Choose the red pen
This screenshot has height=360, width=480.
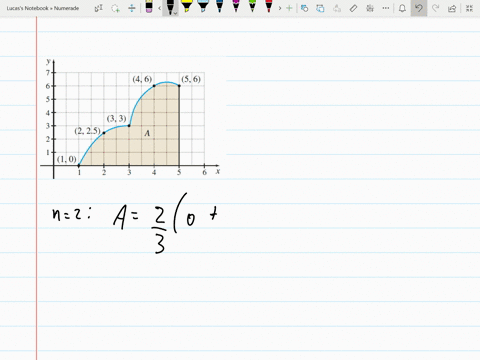tap(269, 6)
